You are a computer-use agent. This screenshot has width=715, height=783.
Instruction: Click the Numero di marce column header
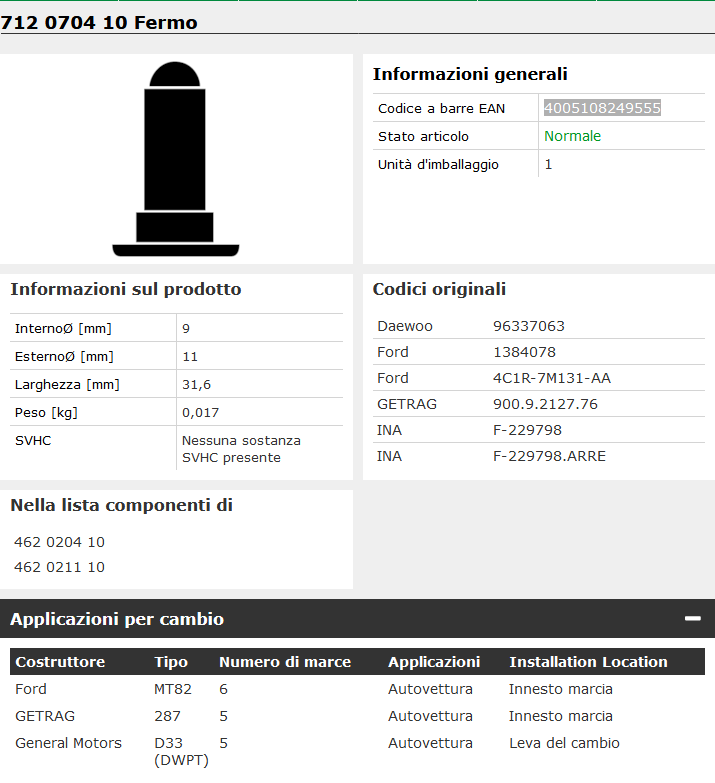tap(284, 662)
